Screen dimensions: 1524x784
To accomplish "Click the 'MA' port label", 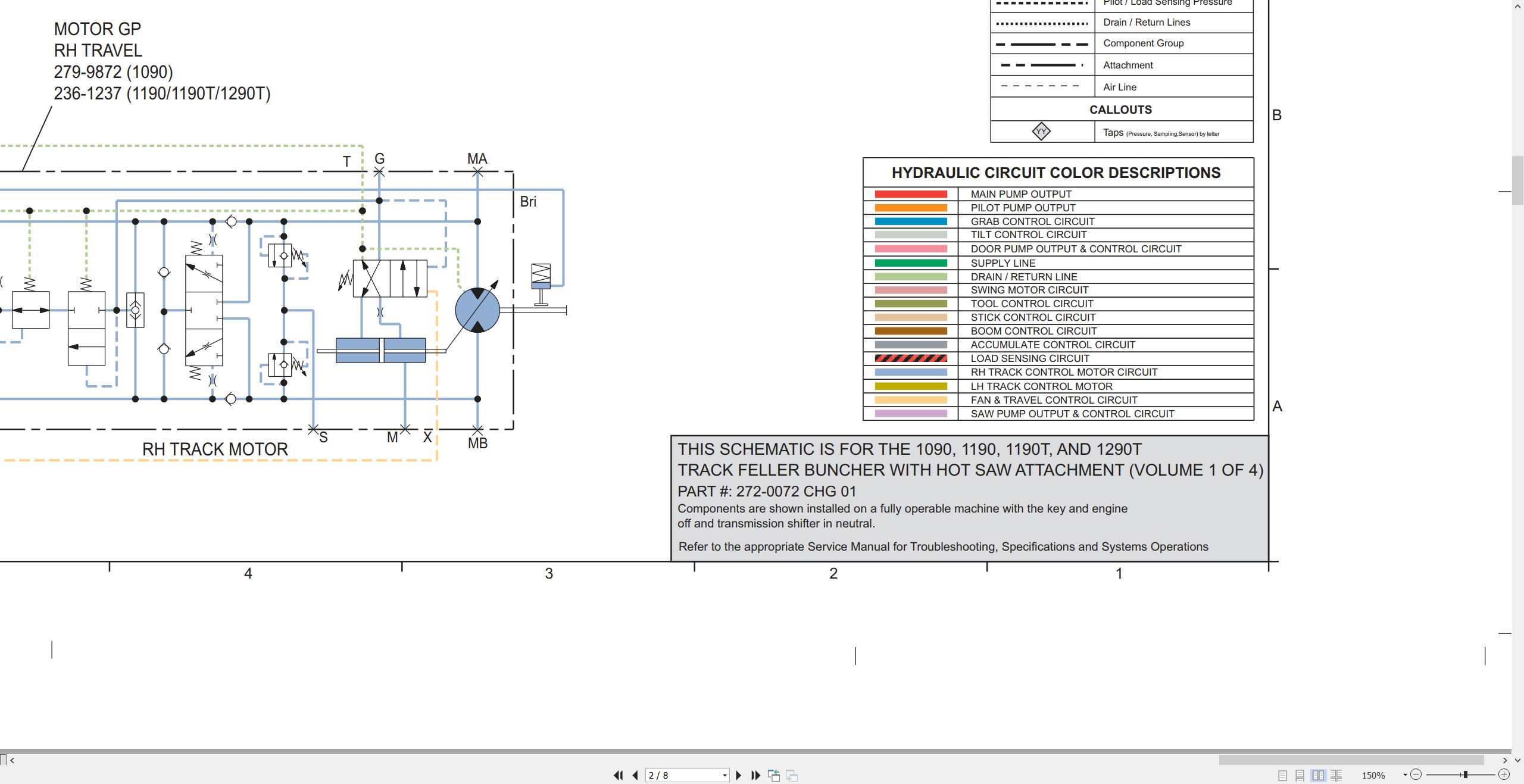I will [477, 159].
